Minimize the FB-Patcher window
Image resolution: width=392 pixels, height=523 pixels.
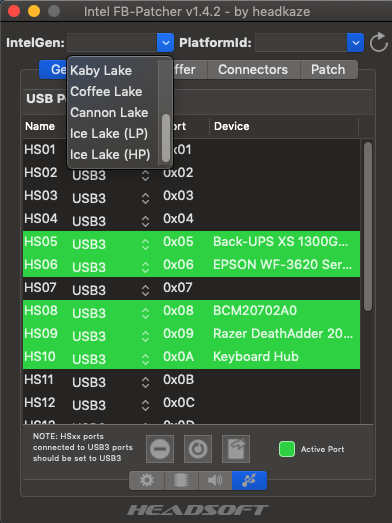tap(34, 11)
